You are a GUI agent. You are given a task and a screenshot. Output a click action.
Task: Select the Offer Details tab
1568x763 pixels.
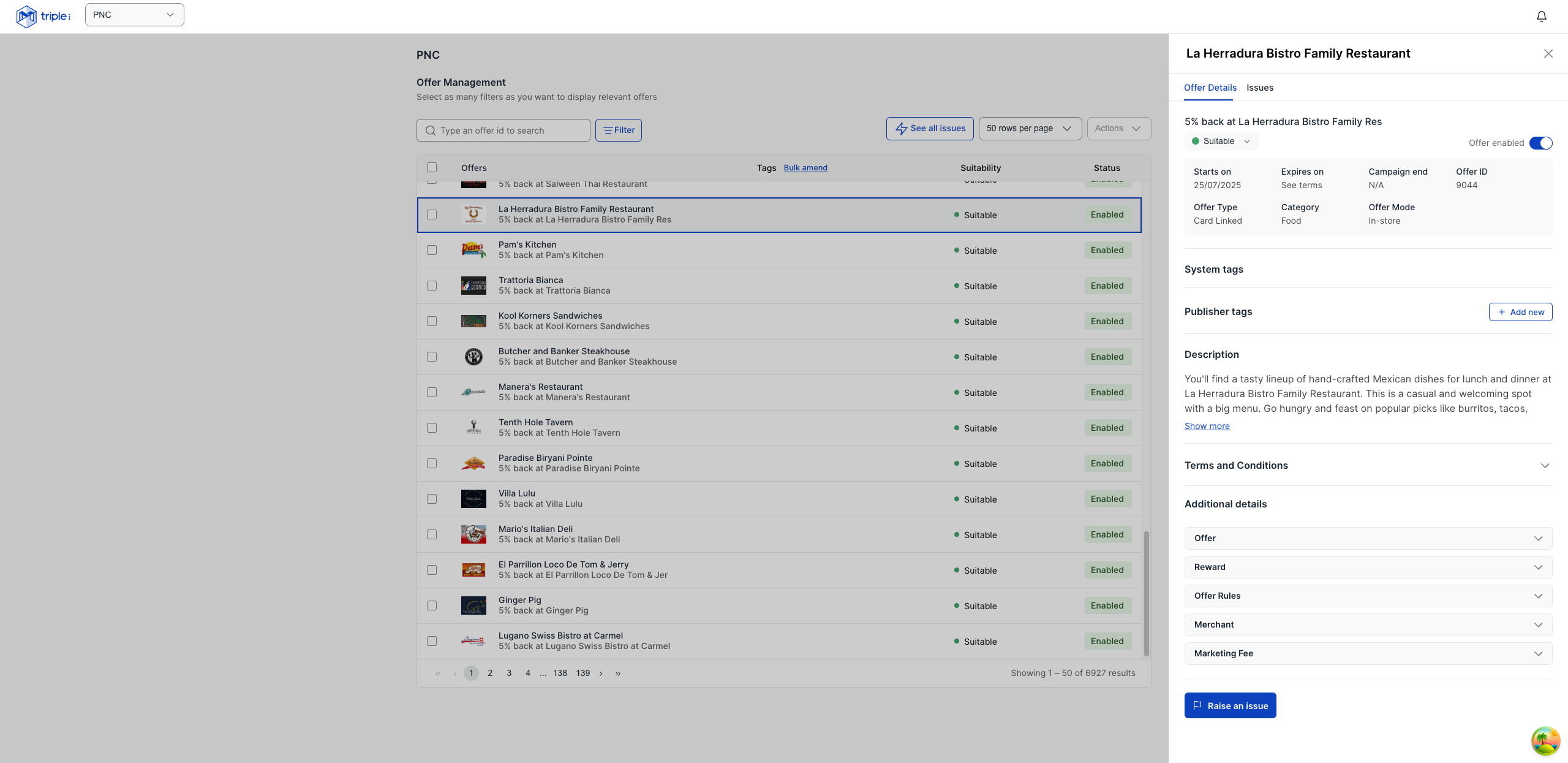1210,88
